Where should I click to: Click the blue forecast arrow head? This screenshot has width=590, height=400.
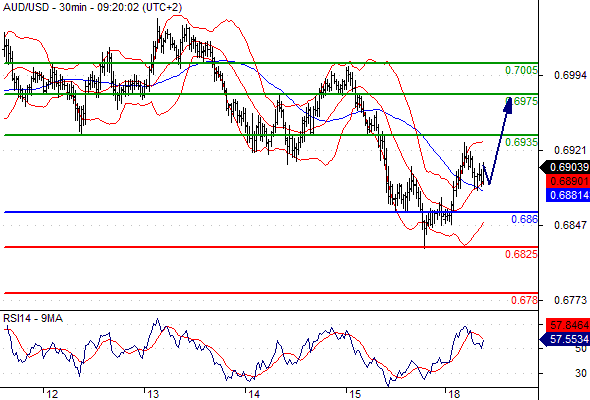pos(508,105)
